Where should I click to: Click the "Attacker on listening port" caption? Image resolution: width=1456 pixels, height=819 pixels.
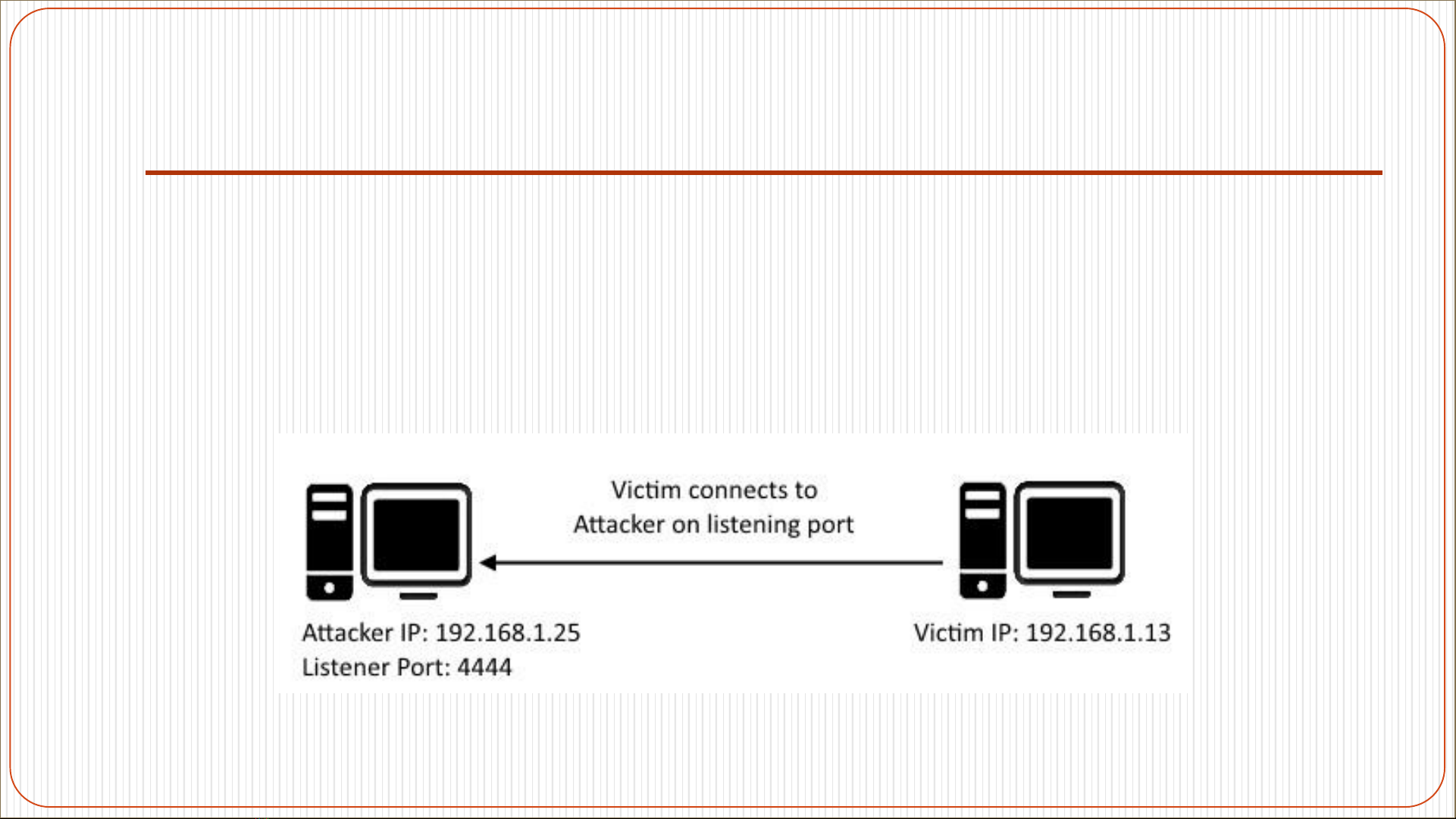click(x=713, y=524)
